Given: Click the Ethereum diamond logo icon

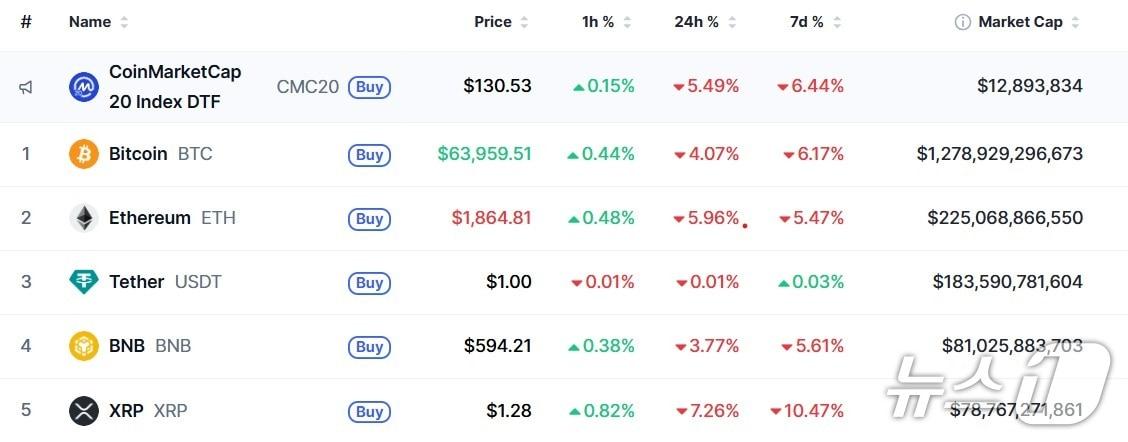Looking at the screenshot, I should point(84,218).
